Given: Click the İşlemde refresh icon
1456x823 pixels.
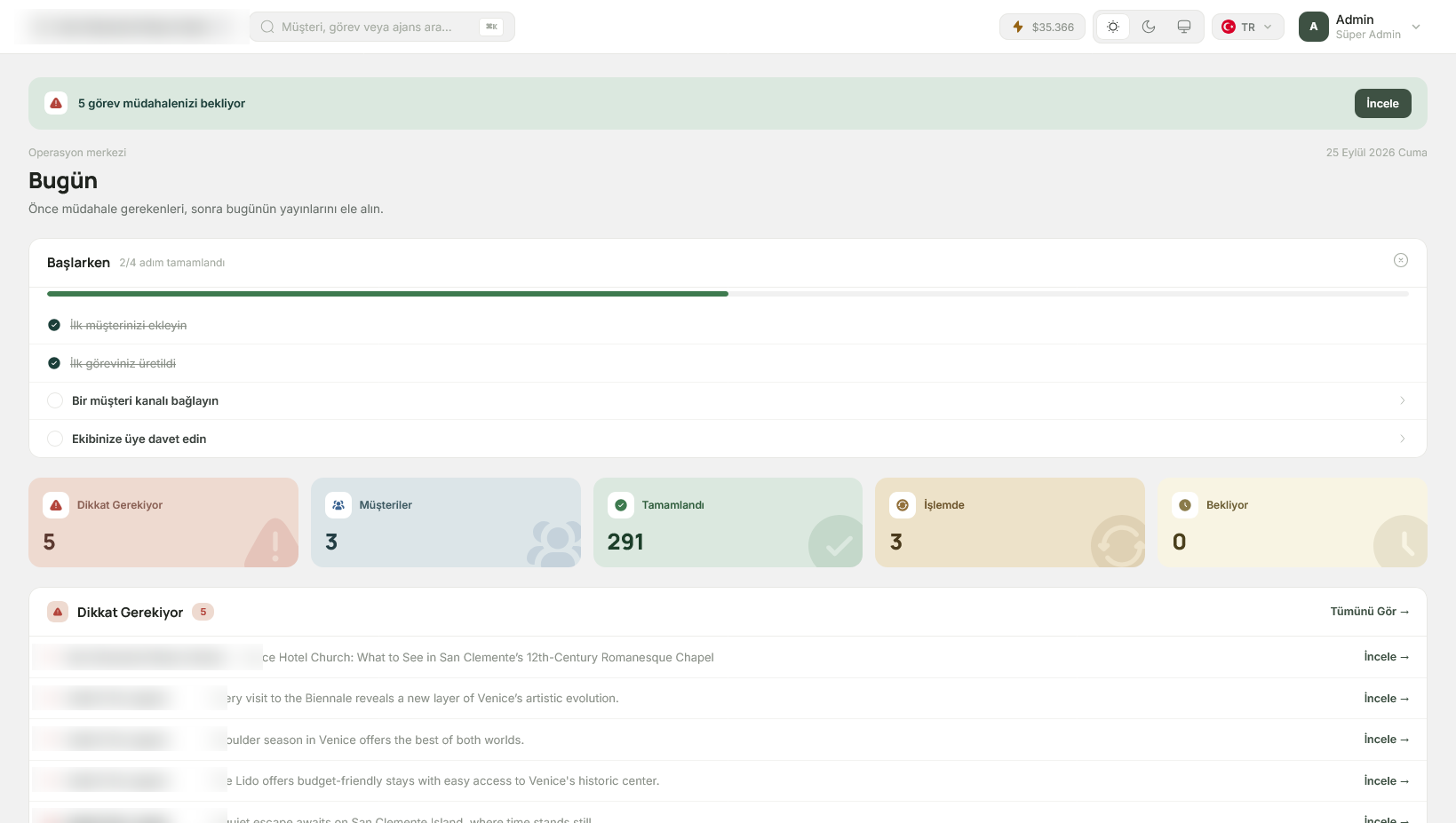Looking at the screenshot, I should pos(903,505).
